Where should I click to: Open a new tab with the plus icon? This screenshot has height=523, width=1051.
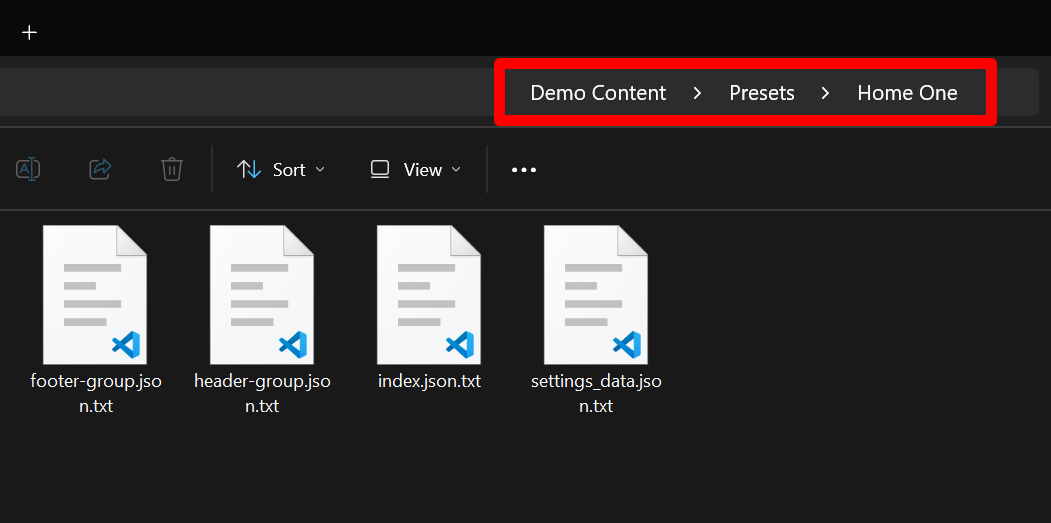[29, 32]
